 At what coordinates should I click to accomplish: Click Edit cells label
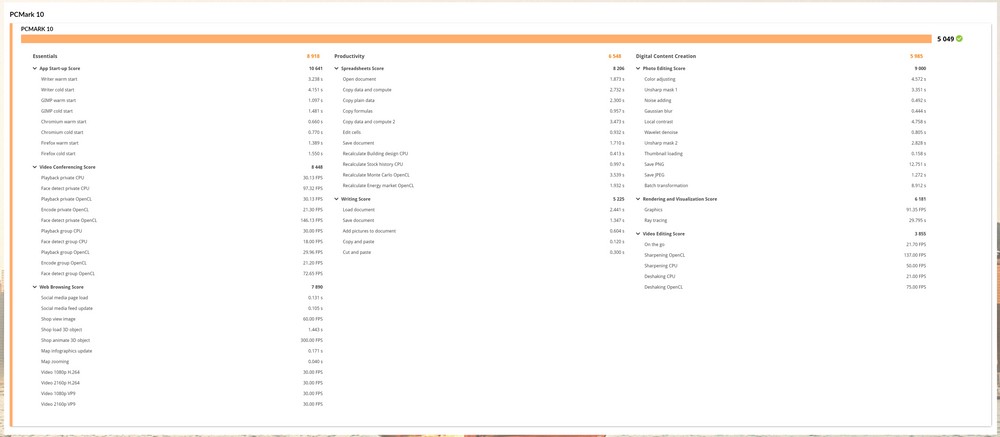click(x=351, y=133)
